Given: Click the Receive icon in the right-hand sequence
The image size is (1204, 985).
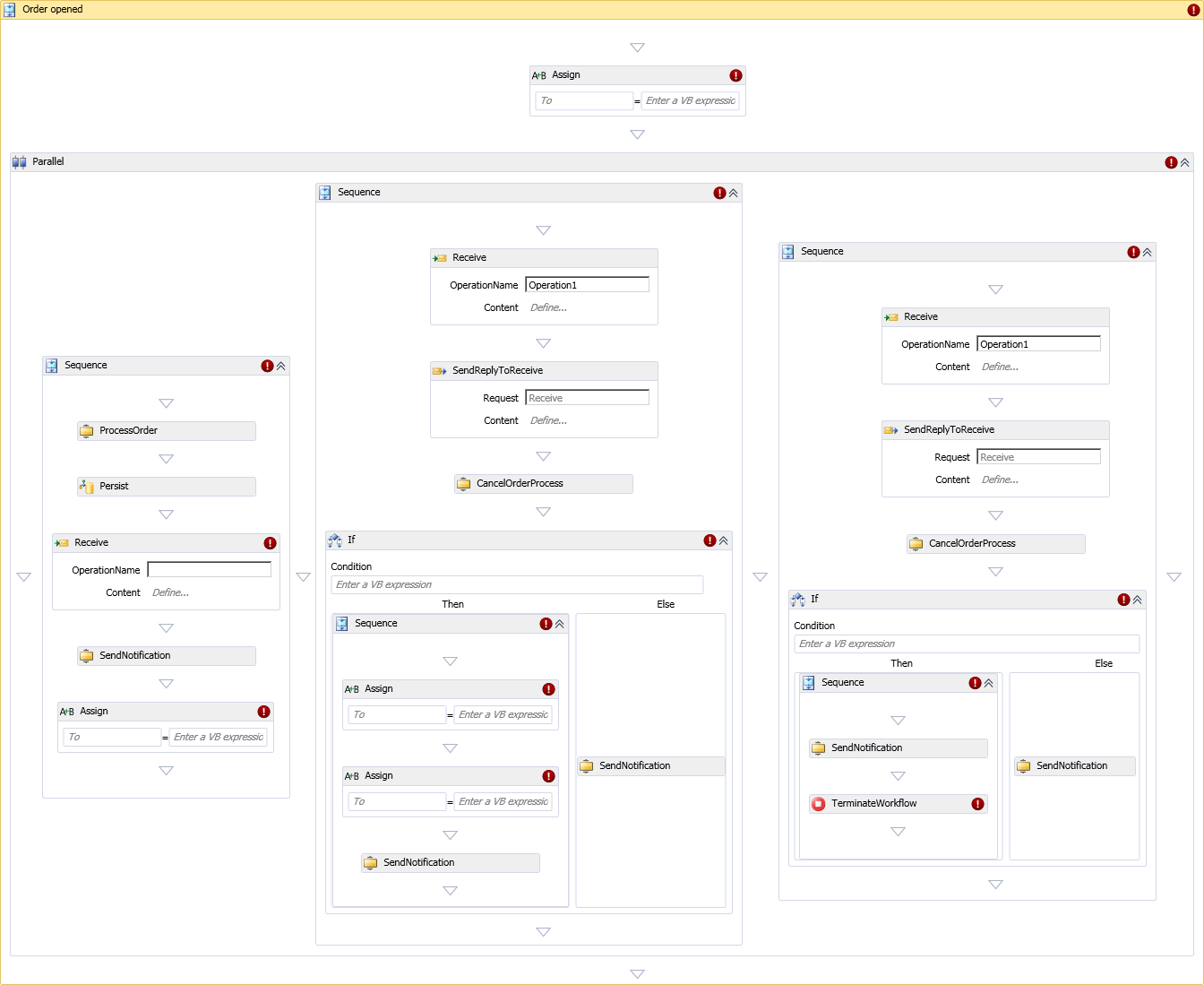Looking at the screenshot, I should tap(891, 317).
